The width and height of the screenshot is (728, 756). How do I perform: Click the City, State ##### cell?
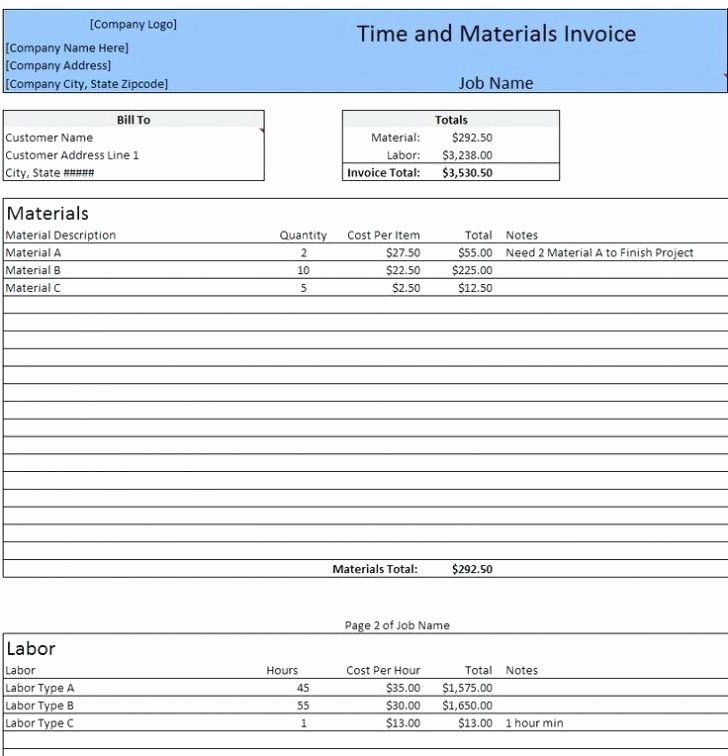[x=50, y=173]
